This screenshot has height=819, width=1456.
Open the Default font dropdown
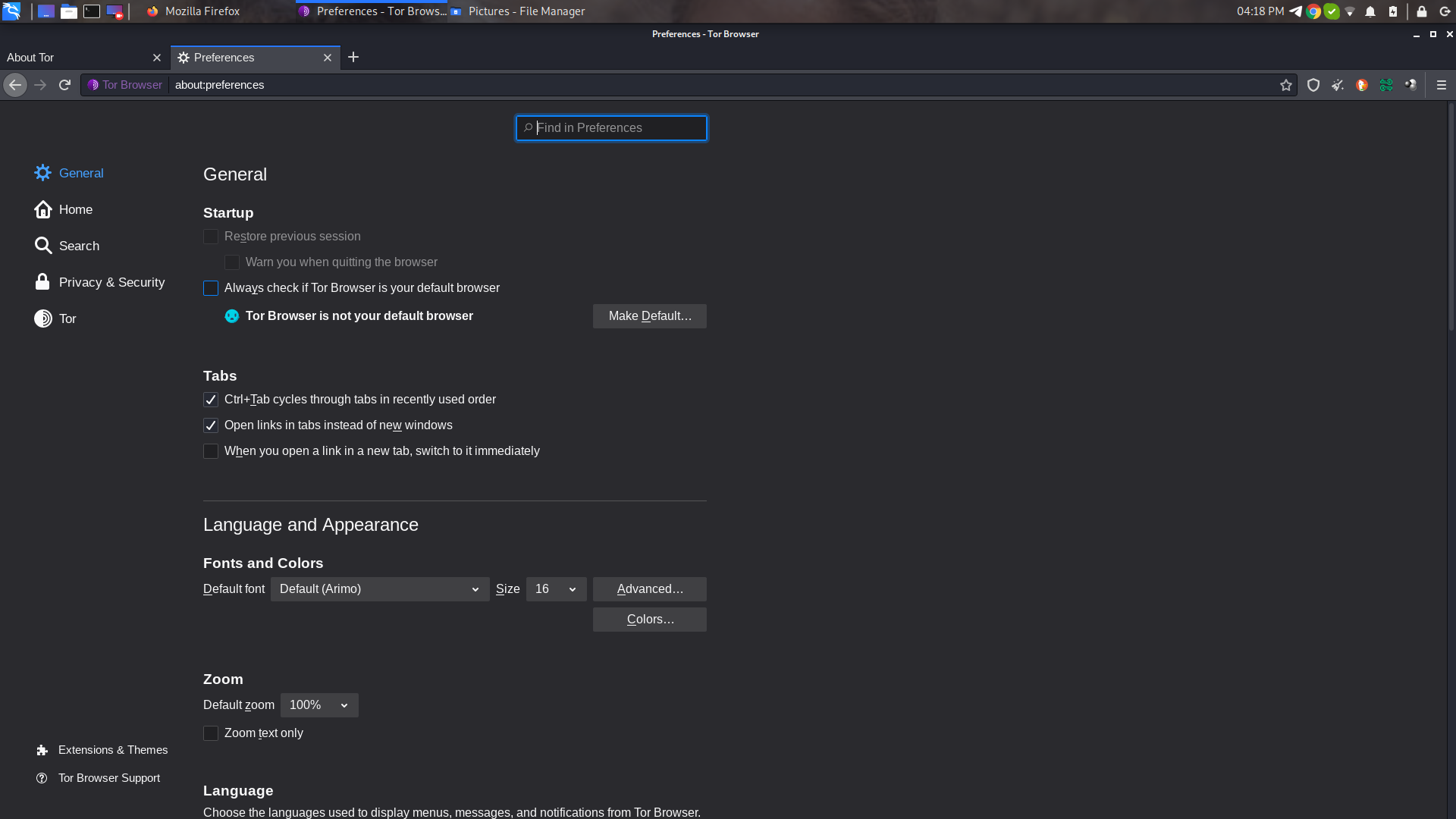click(380, 589)
